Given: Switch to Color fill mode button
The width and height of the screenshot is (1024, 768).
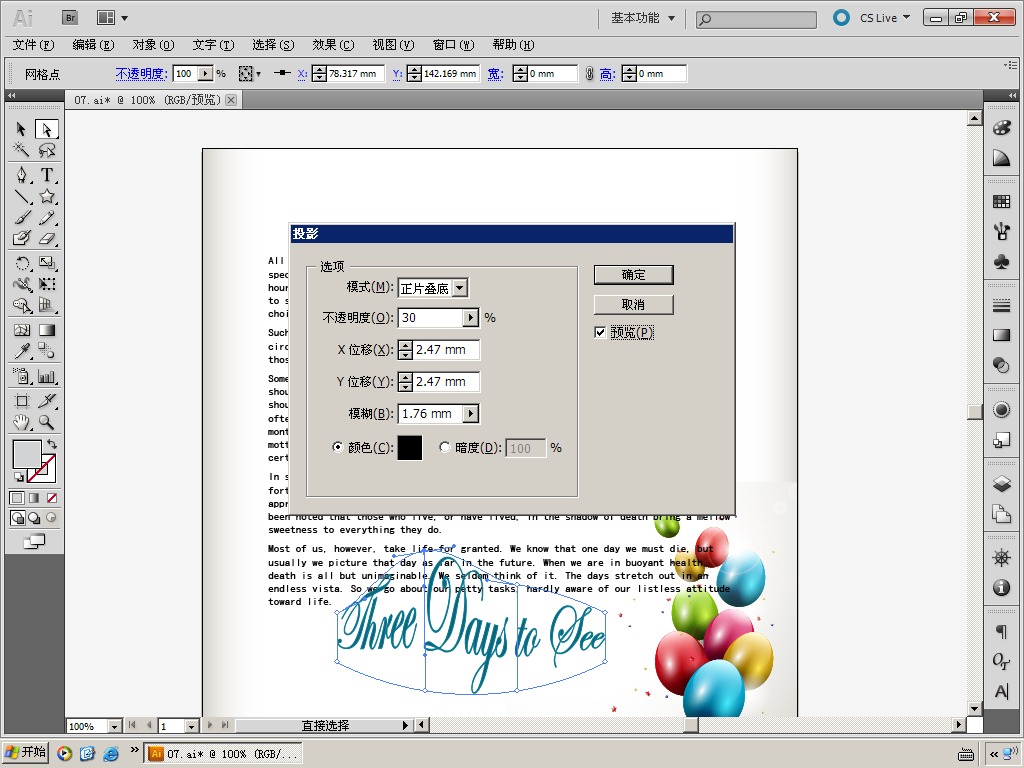Looking at the screenshot, I should click(17, 498).
